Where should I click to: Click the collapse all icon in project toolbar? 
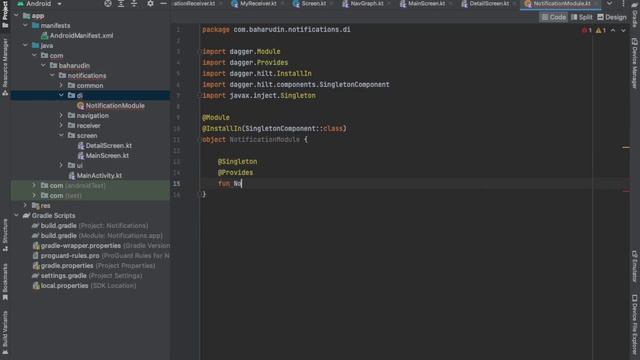(x=134, y=4)
